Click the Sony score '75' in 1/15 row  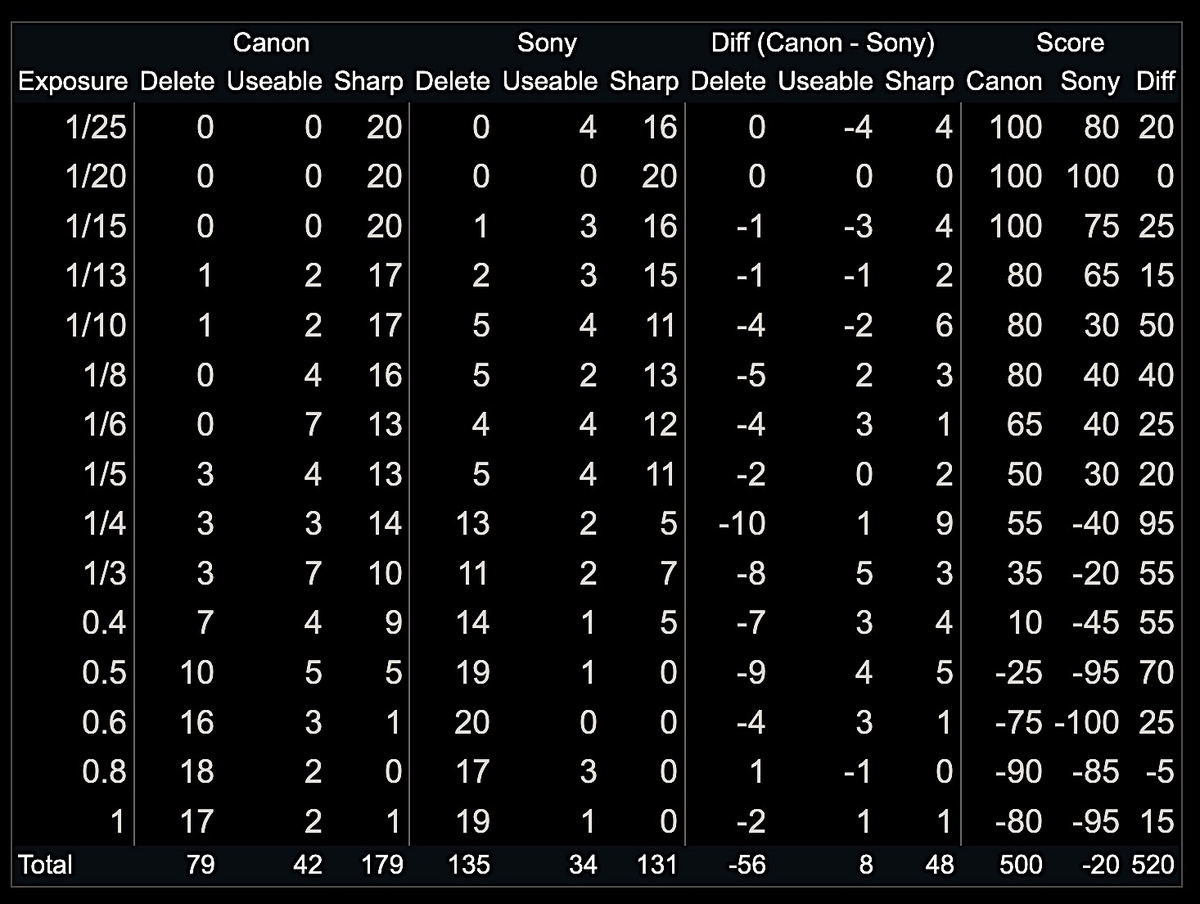click(x=1100, y=226)
